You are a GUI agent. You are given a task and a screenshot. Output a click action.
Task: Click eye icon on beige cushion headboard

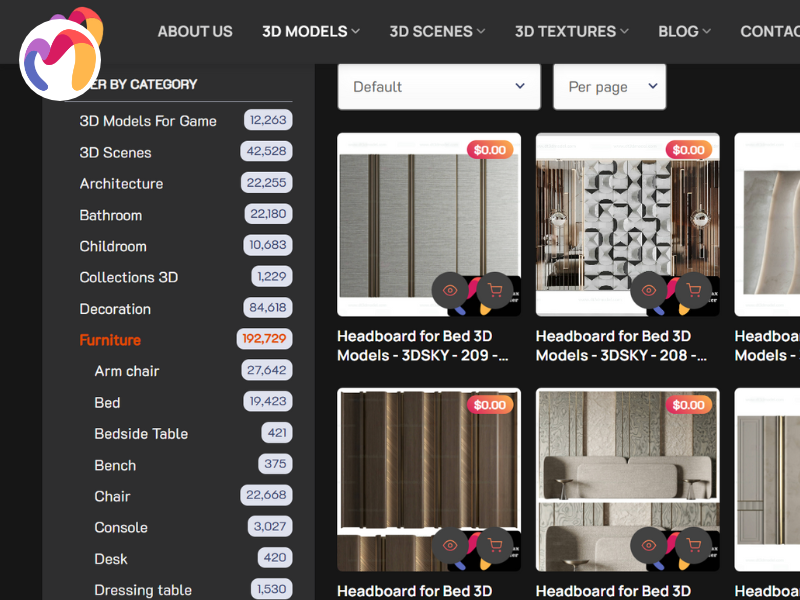tap(649, 546)
